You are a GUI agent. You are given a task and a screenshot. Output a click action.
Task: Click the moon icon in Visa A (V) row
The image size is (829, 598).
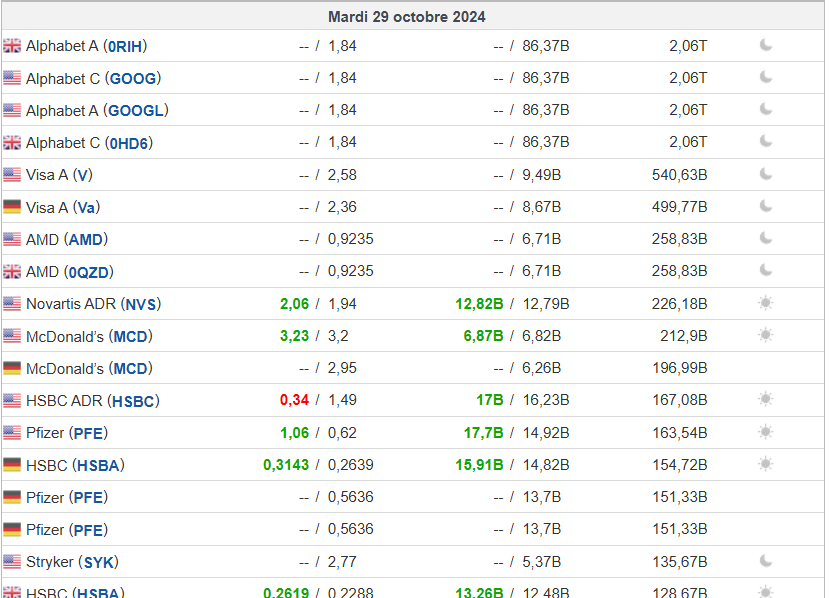[766, 174]
